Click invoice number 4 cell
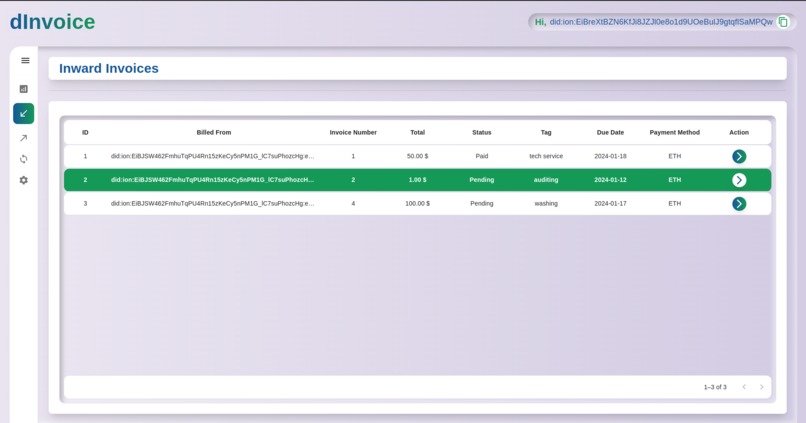Screen dimensions: 806x423 tap(353, 204)
